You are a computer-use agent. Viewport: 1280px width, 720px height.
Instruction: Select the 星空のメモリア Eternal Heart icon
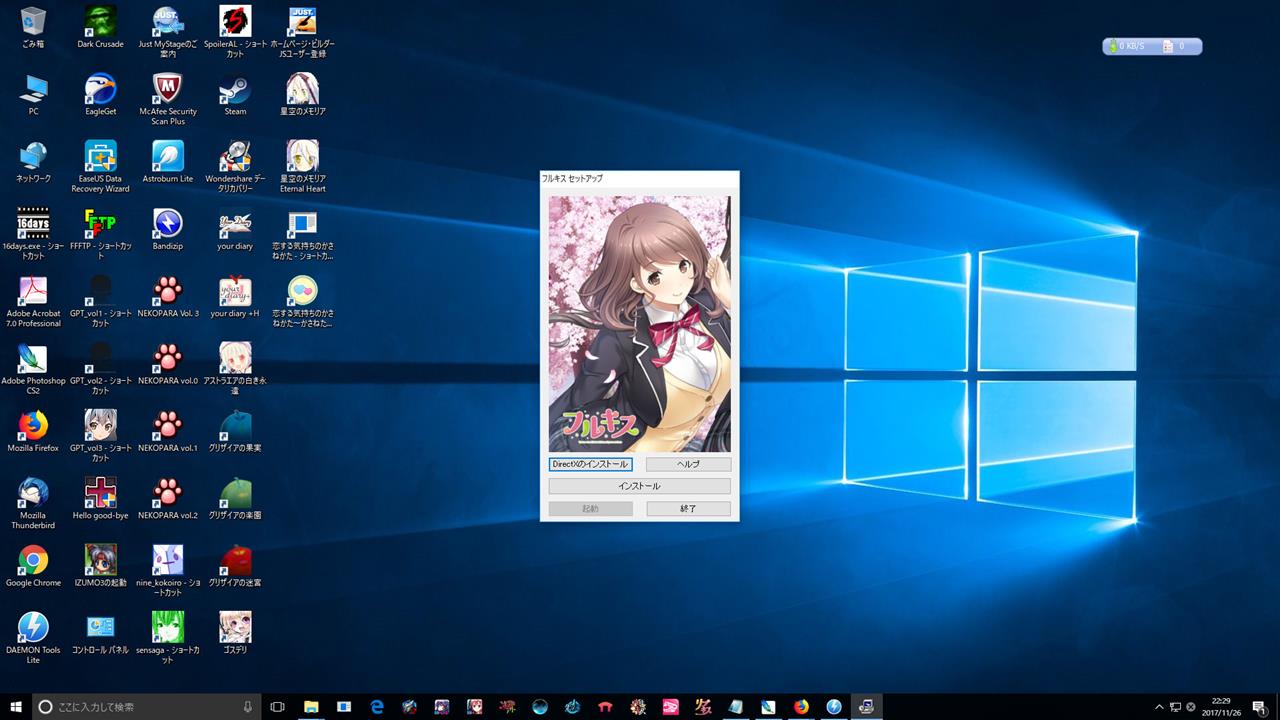[x=302, y=167]
